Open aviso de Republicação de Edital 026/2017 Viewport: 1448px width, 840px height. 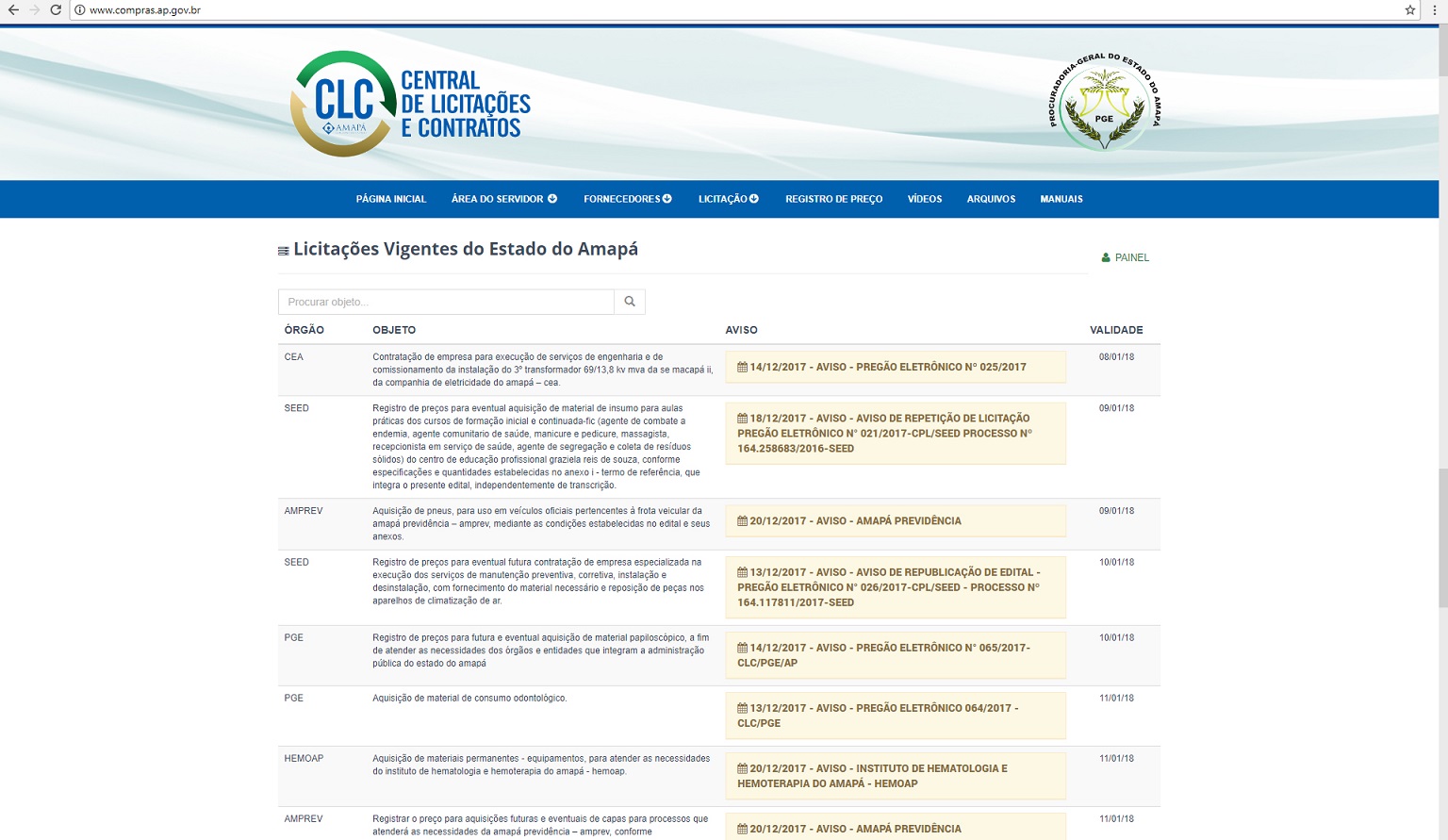[x=896, y=587]
